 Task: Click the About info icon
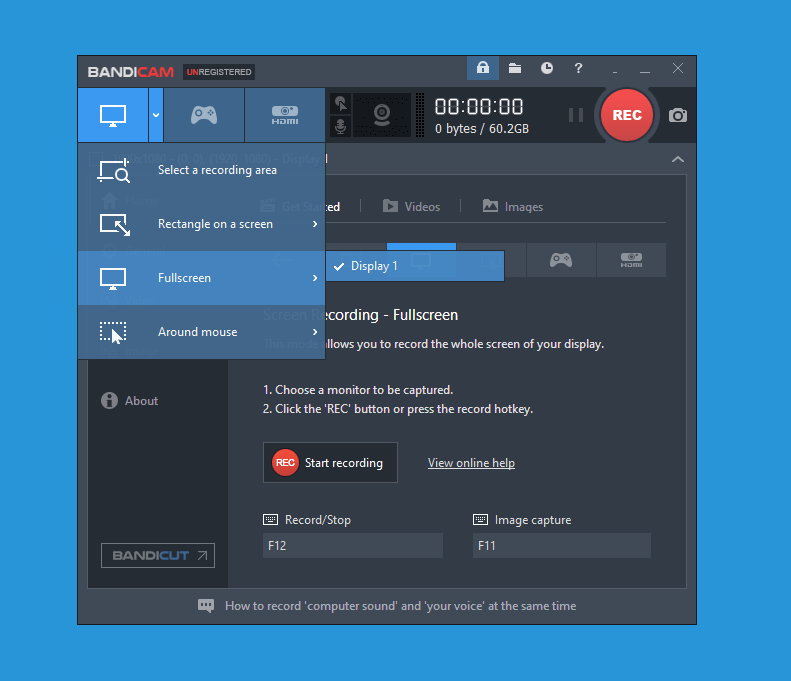coord(109,401)
